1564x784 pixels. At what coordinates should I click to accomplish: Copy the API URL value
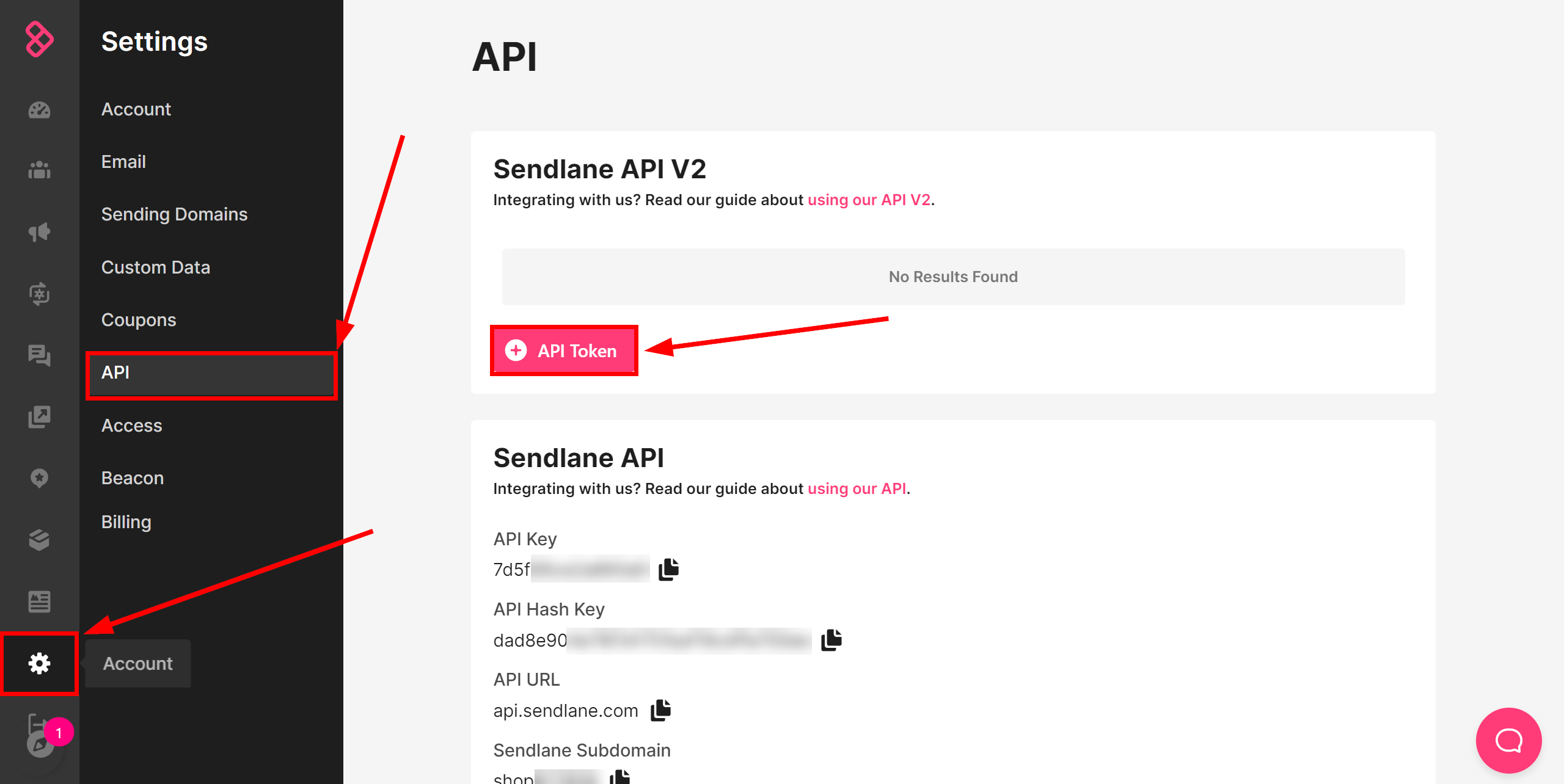(660, 710)
